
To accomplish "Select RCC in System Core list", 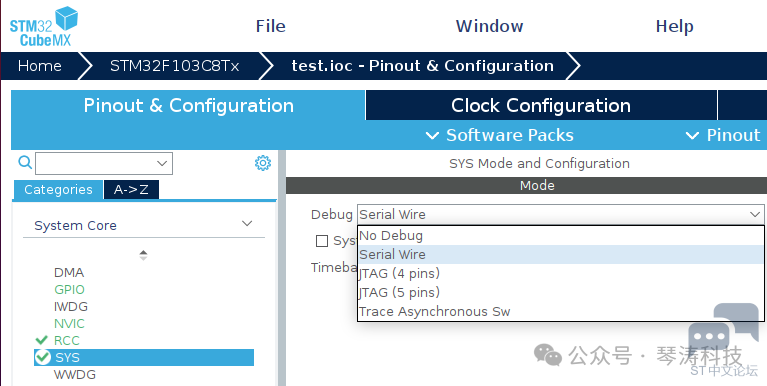I will point(67,341).
